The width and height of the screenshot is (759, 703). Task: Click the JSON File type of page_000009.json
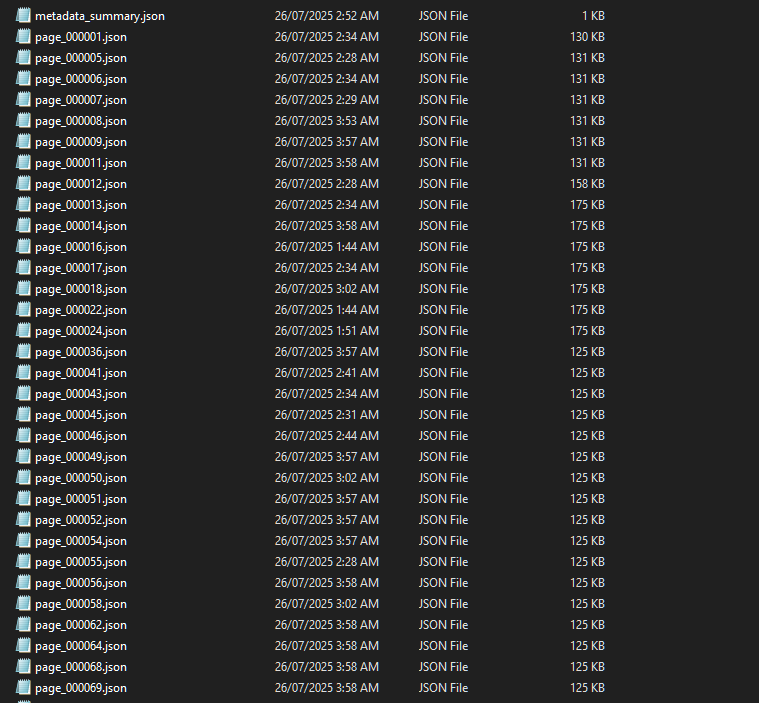pyautogui.click(x=443, y=141)
